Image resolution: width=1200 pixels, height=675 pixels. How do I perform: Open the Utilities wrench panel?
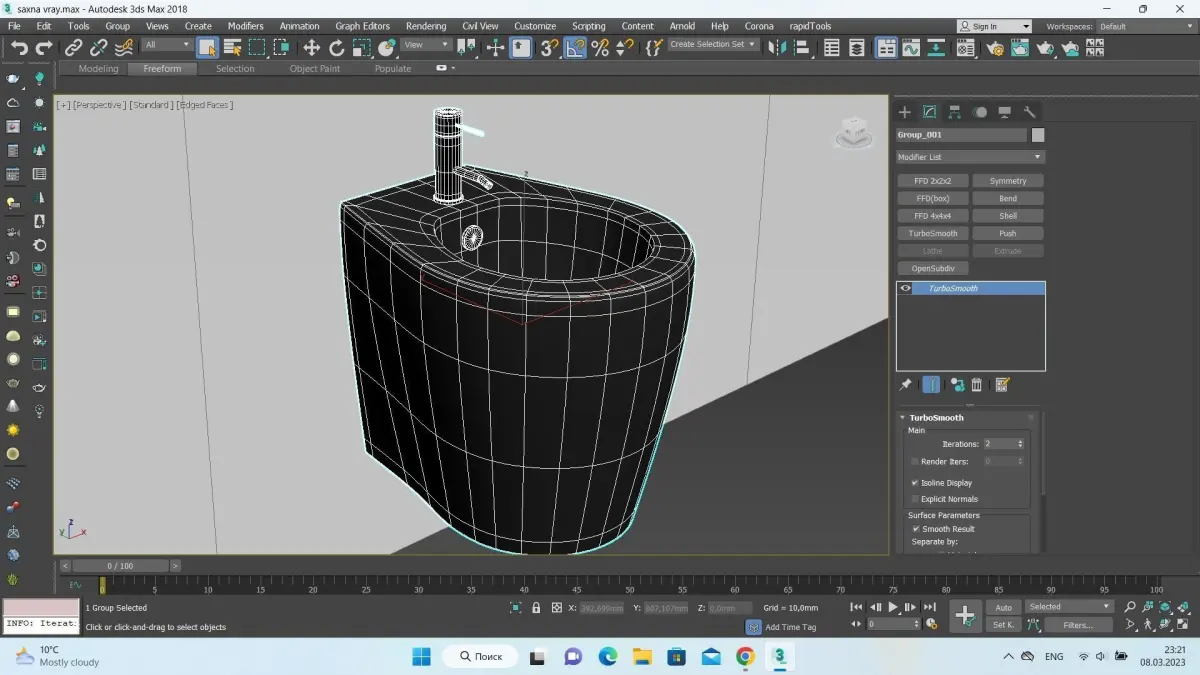pos(1029,112)
